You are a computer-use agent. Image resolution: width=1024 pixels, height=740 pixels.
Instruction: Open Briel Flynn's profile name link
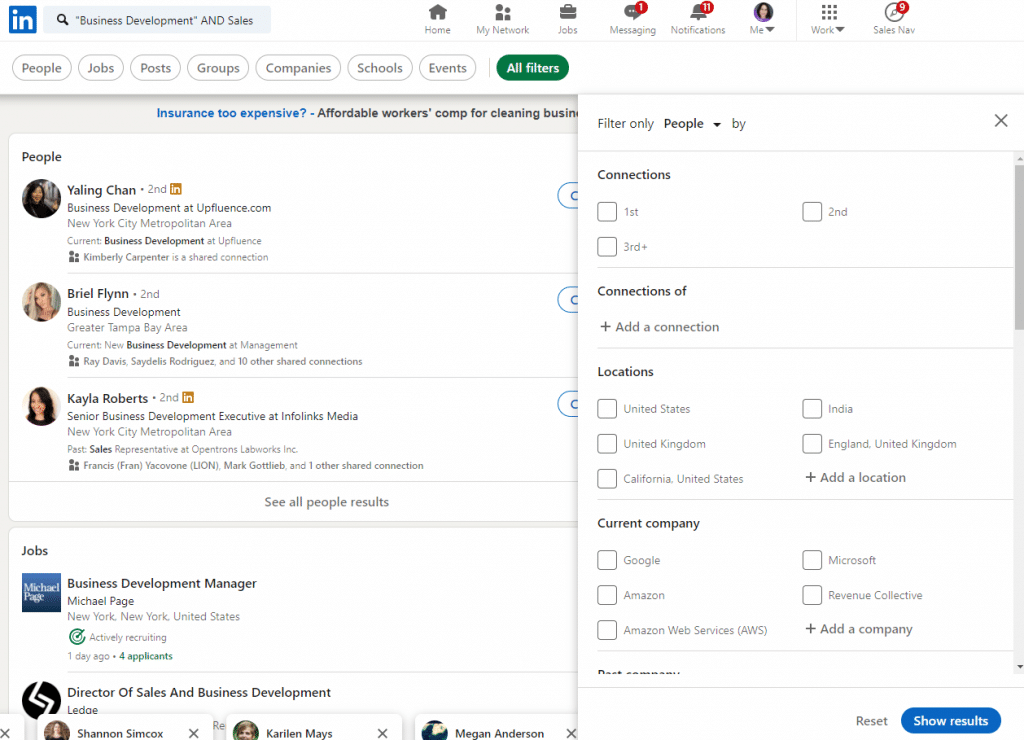click(98, 294)
